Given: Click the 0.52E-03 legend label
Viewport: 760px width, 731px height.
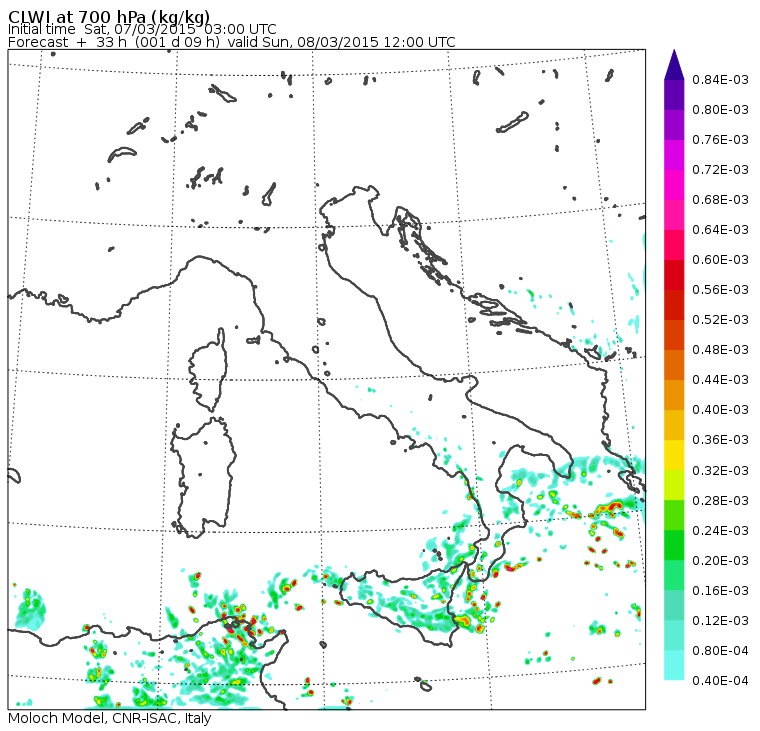Looking at the screenshot, I should pos(720,320).
